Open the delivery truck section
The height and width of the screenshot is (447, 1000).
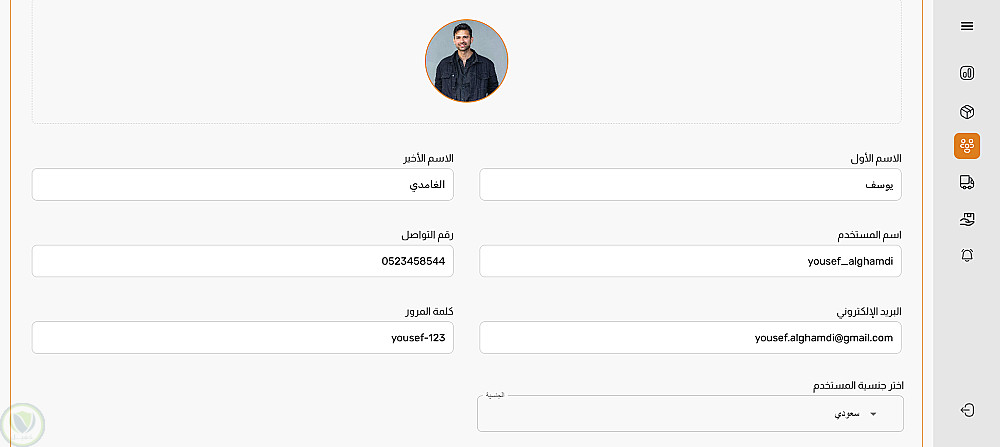coord(967,182)
